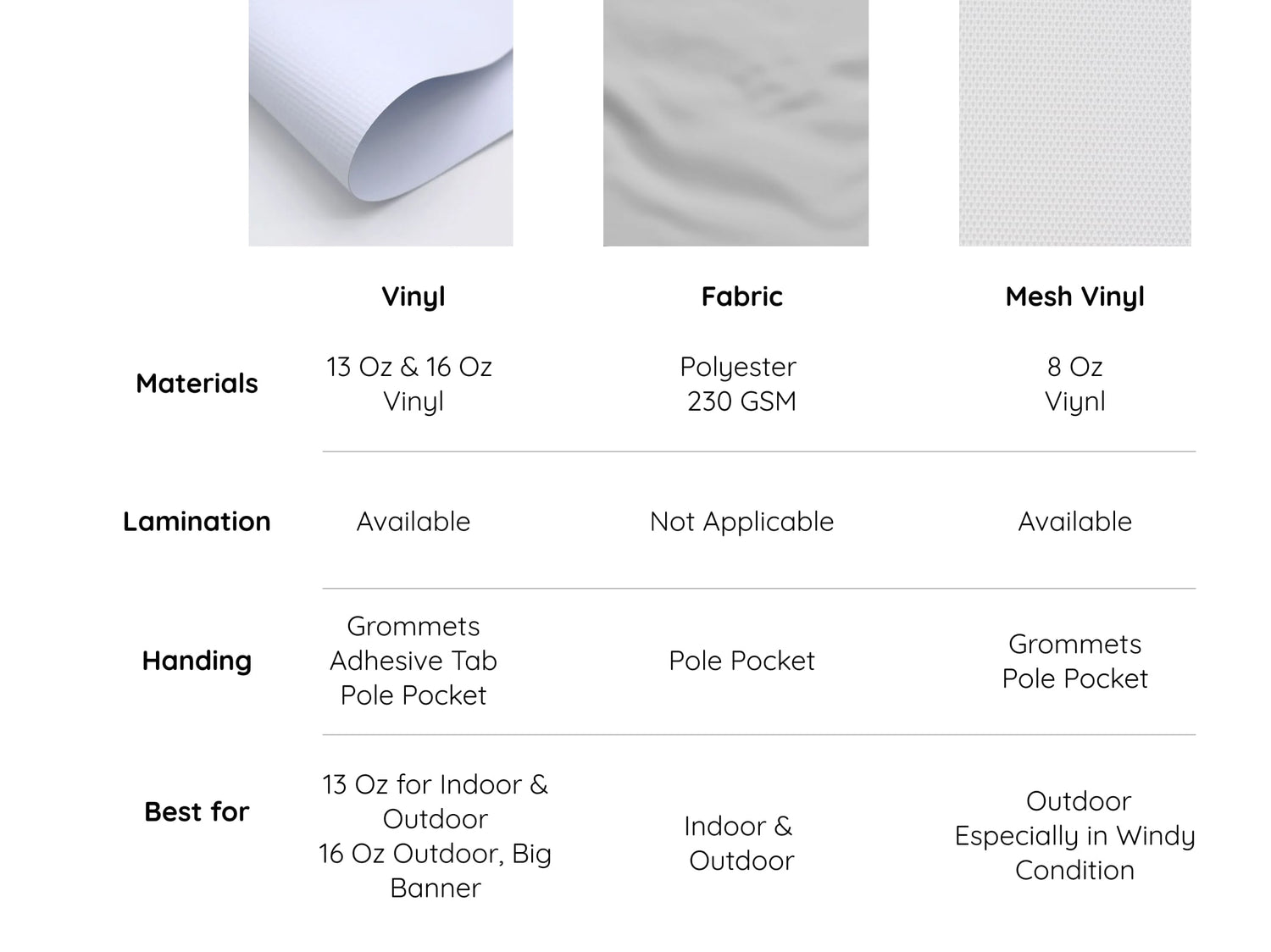Click the Especially in Windy Condition text
Image resolution: width=1271 pixels, height=952 pixels.
click(x=1074, y=853)
